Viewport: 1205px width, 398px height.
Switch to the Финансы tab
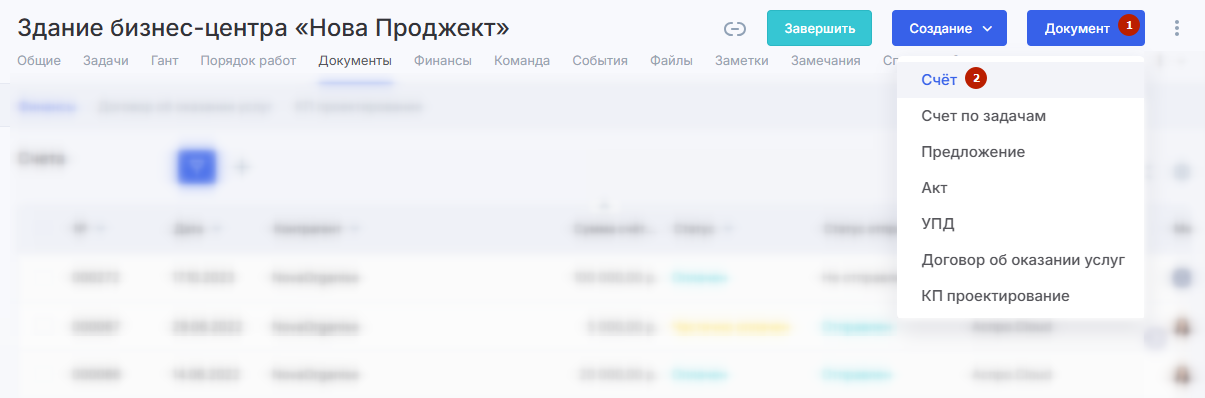(x=443, y=61)
